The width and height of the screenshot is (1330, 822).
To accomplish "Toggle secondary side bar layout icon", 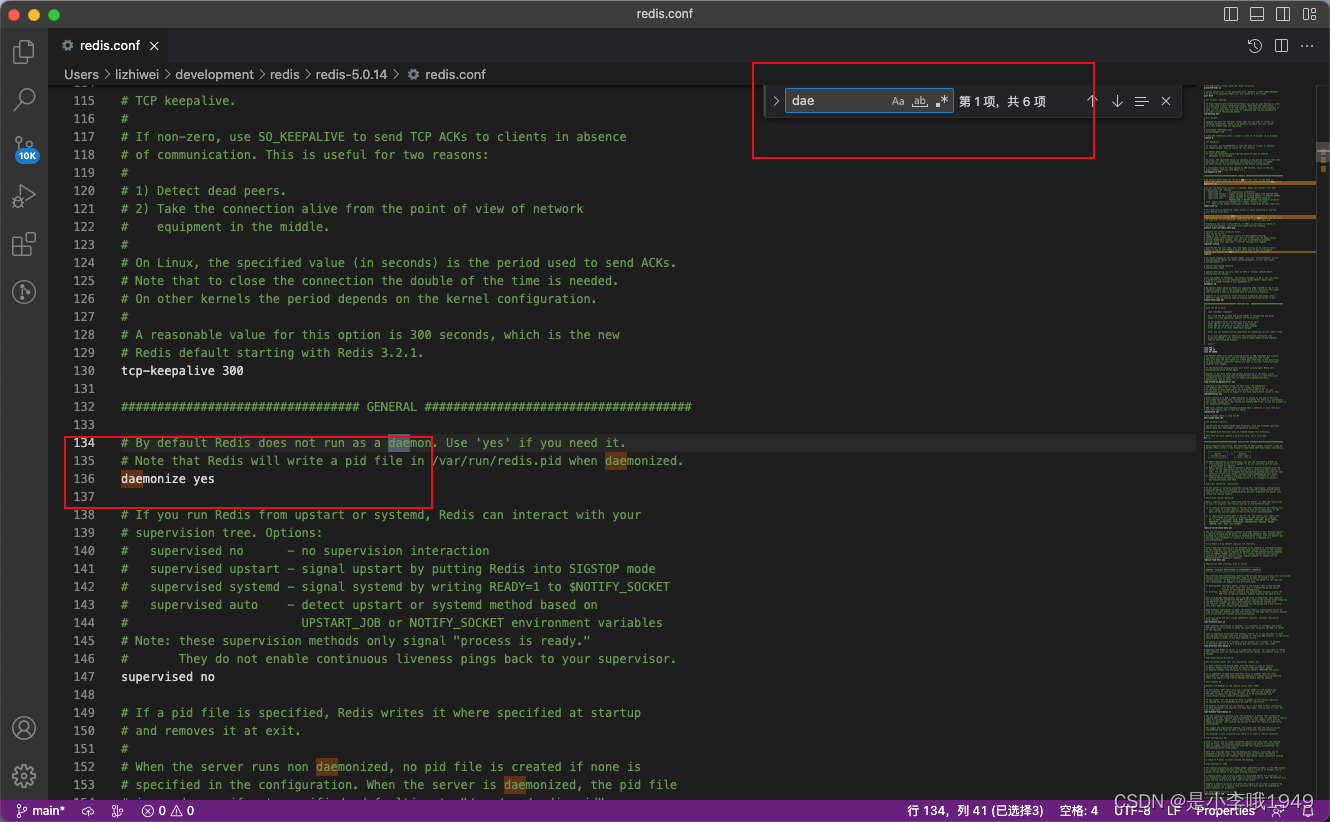I will tap(1283, 14).
